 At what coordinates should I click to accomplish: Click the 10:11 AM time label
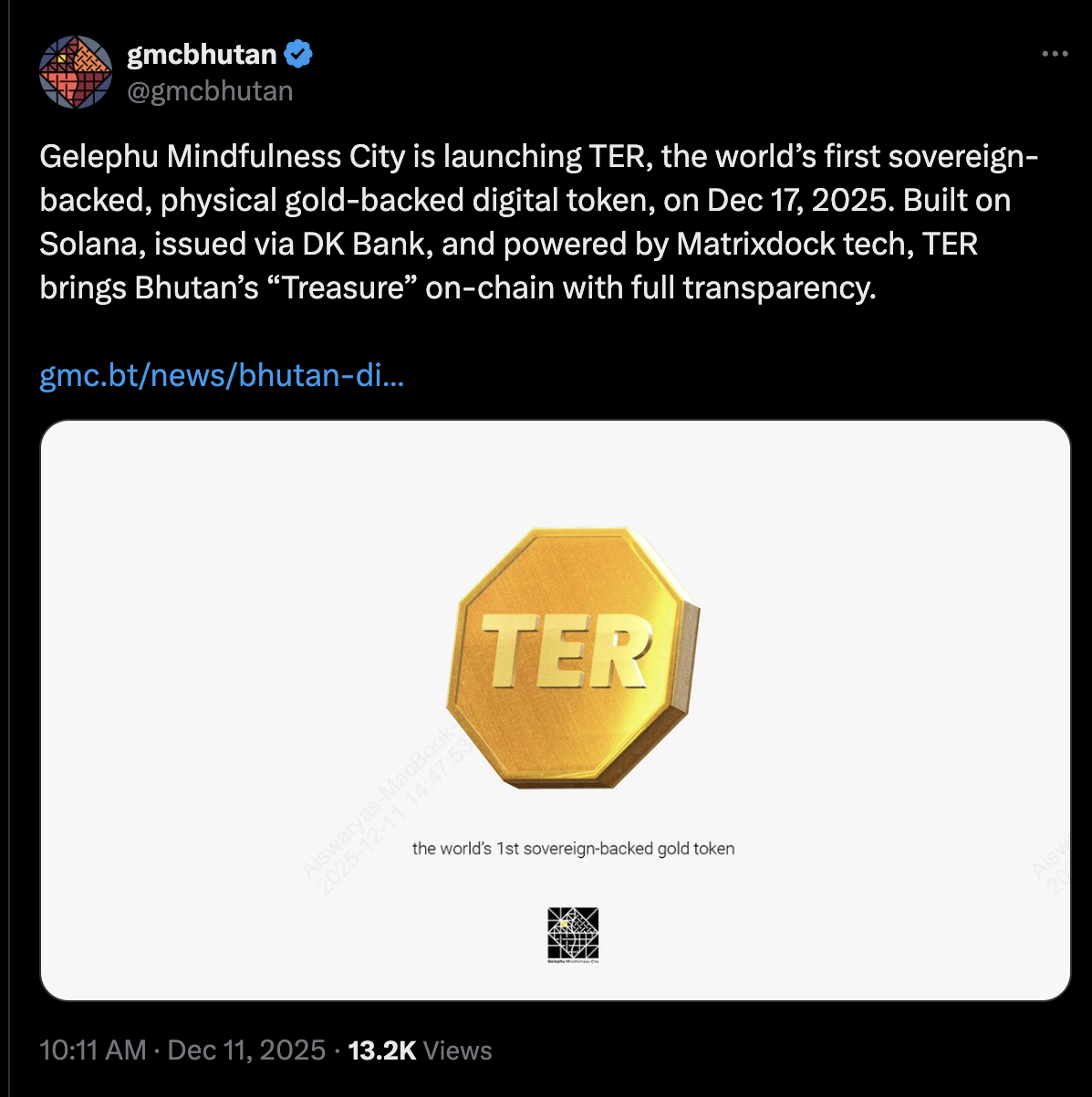coord(91,1050)
